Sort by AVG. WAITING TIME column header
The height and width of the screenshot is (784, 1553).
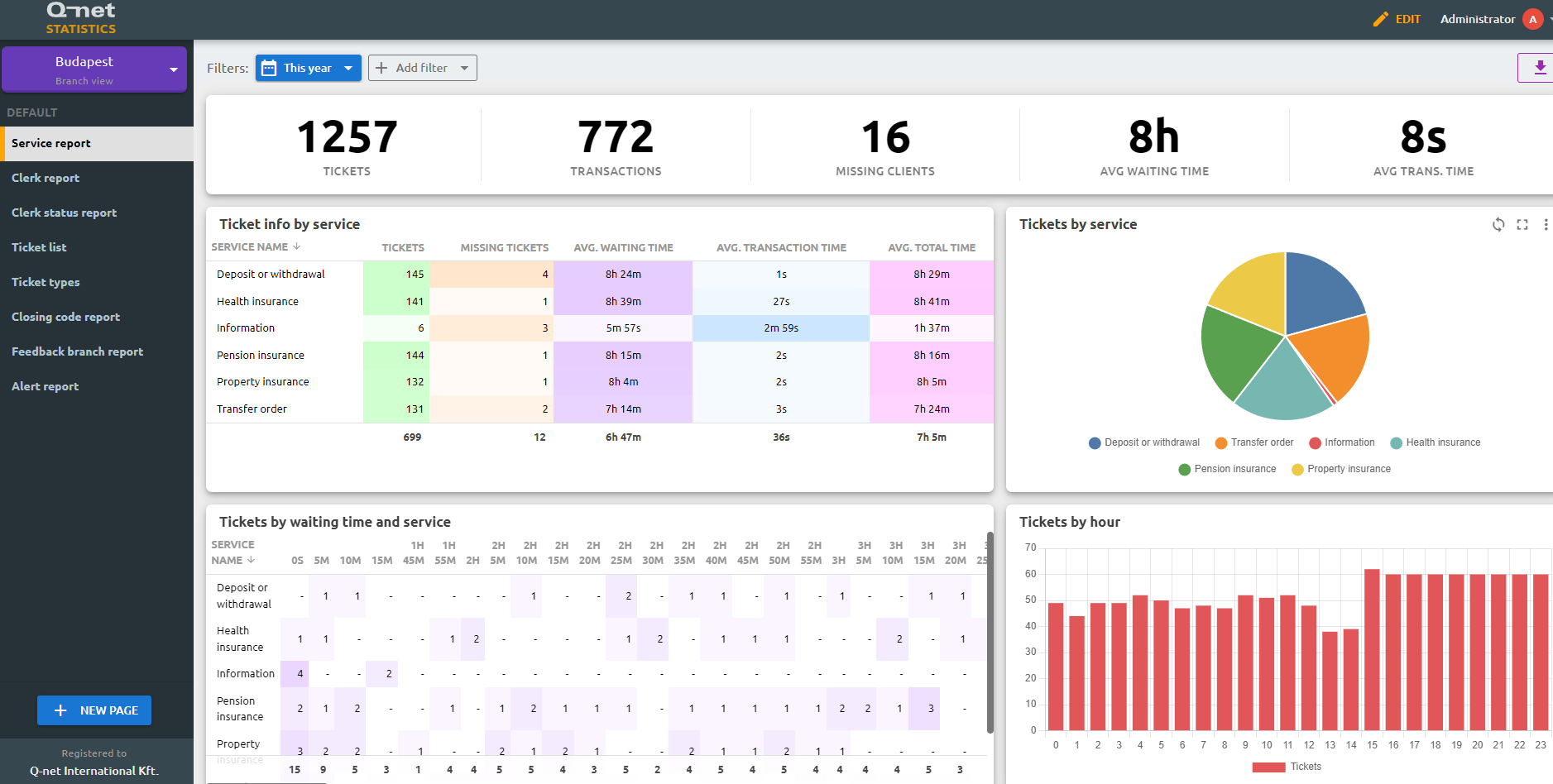pyautogui.click(x=623, y=247)
